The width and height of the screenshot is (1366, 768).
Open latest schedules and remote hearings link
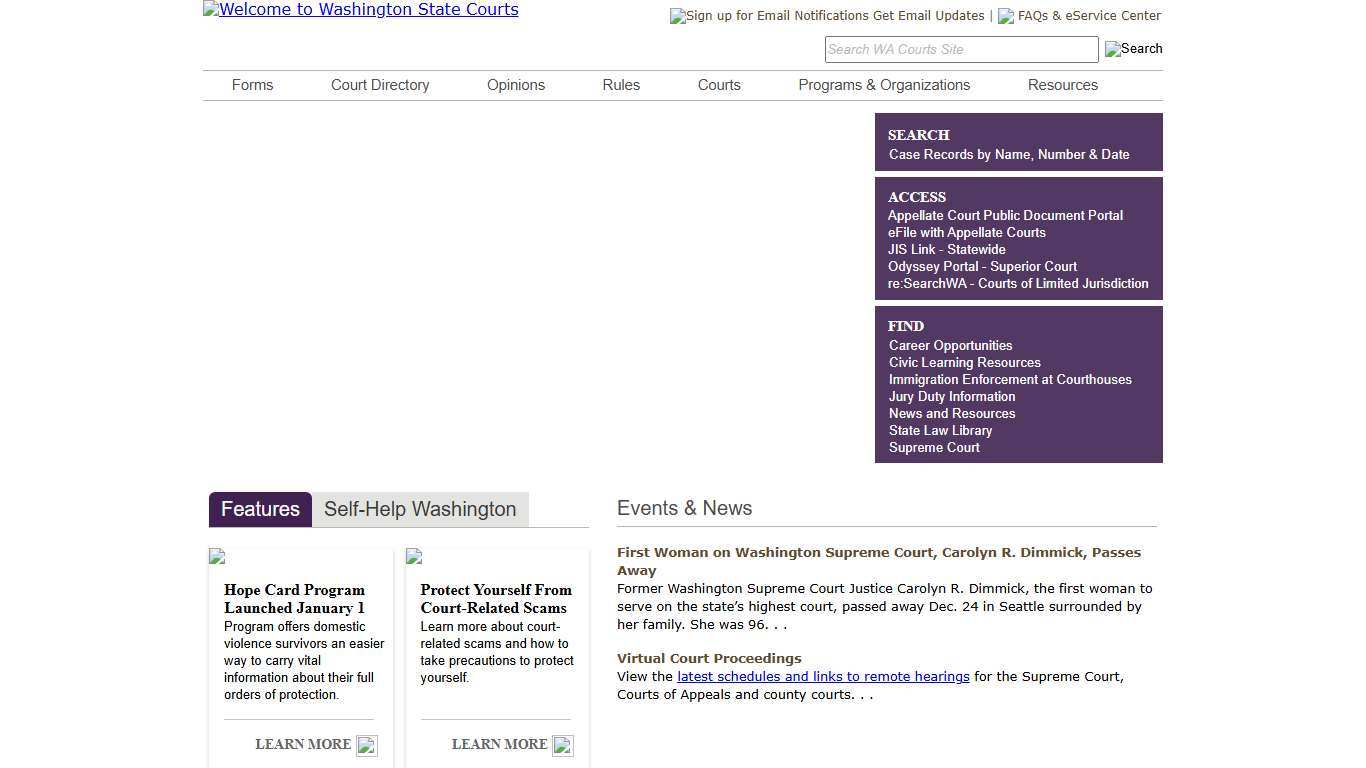point(823,677)
